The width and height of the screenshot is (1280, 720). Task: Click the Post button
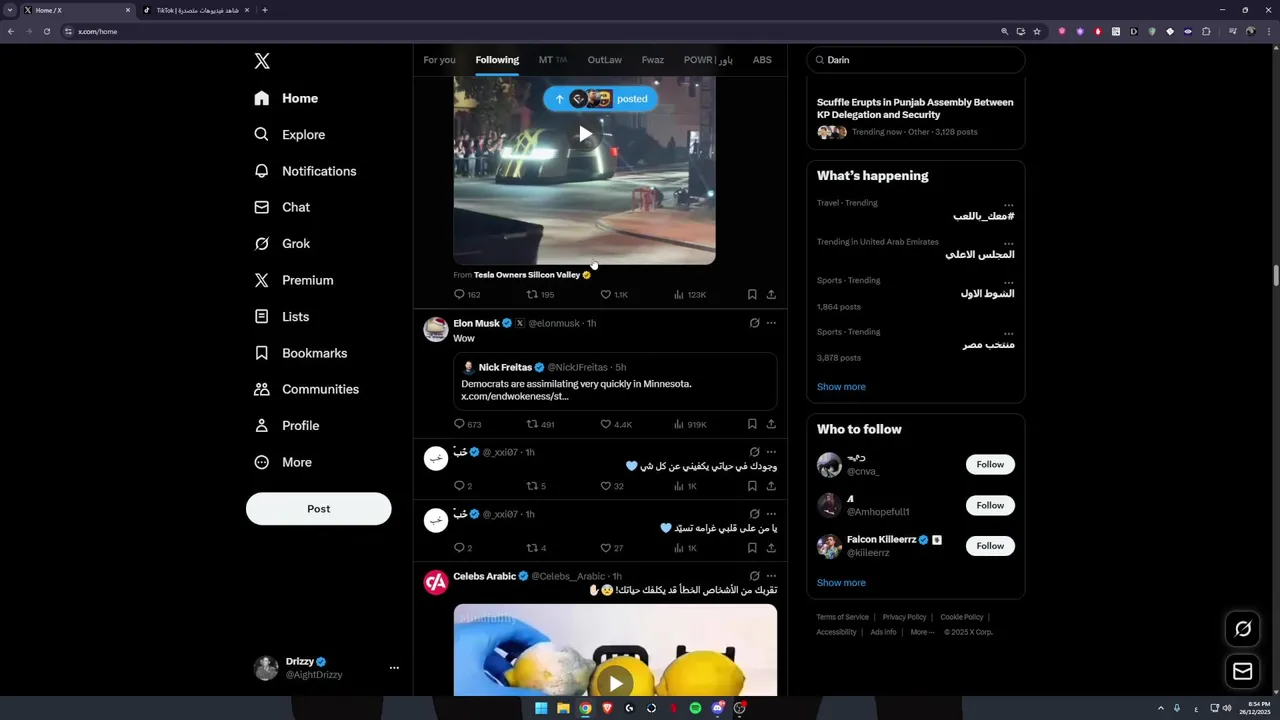coord(318,509)
